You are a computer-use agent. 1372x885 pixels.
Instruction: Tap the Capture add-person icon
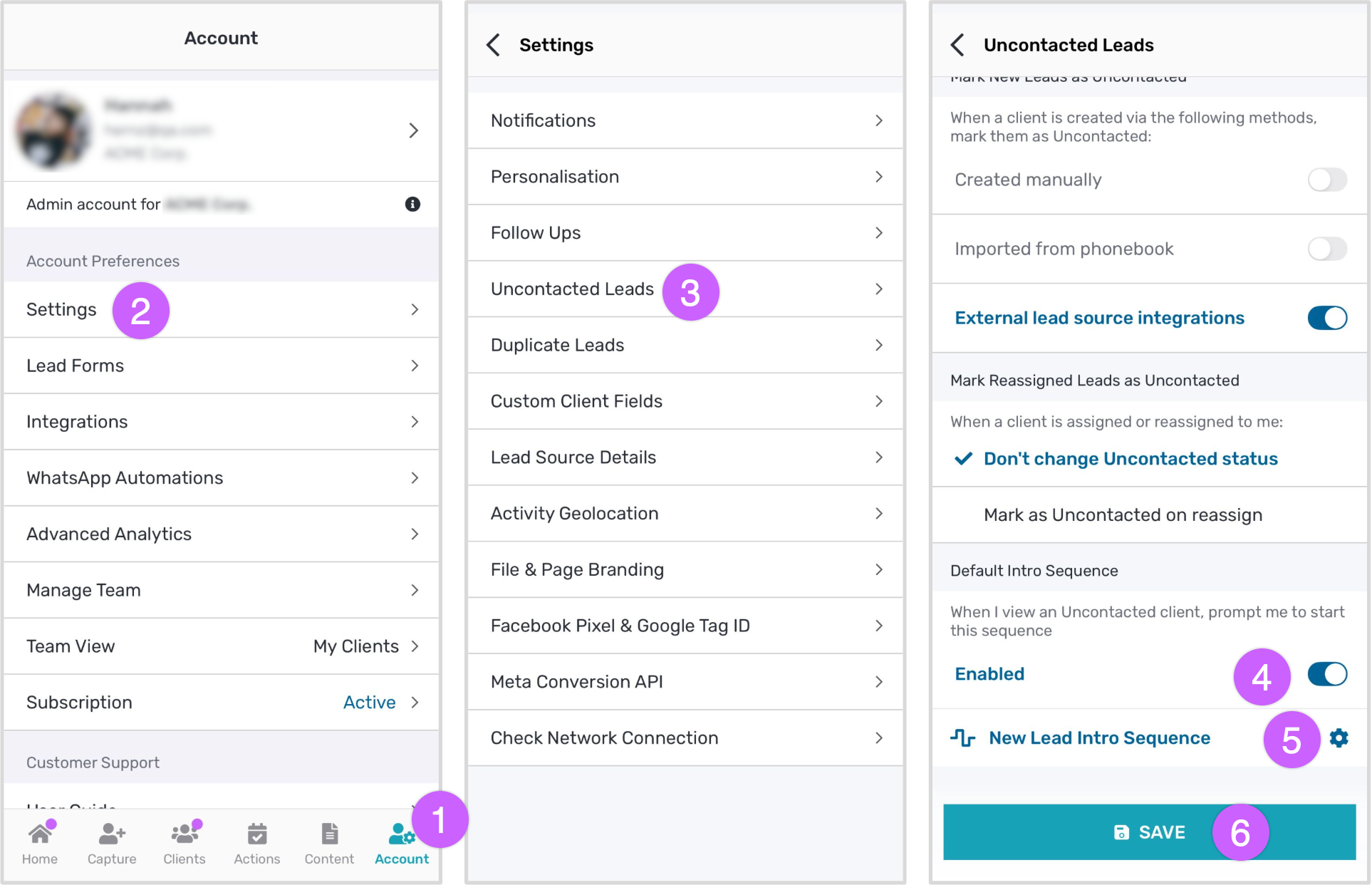point(112,833)
